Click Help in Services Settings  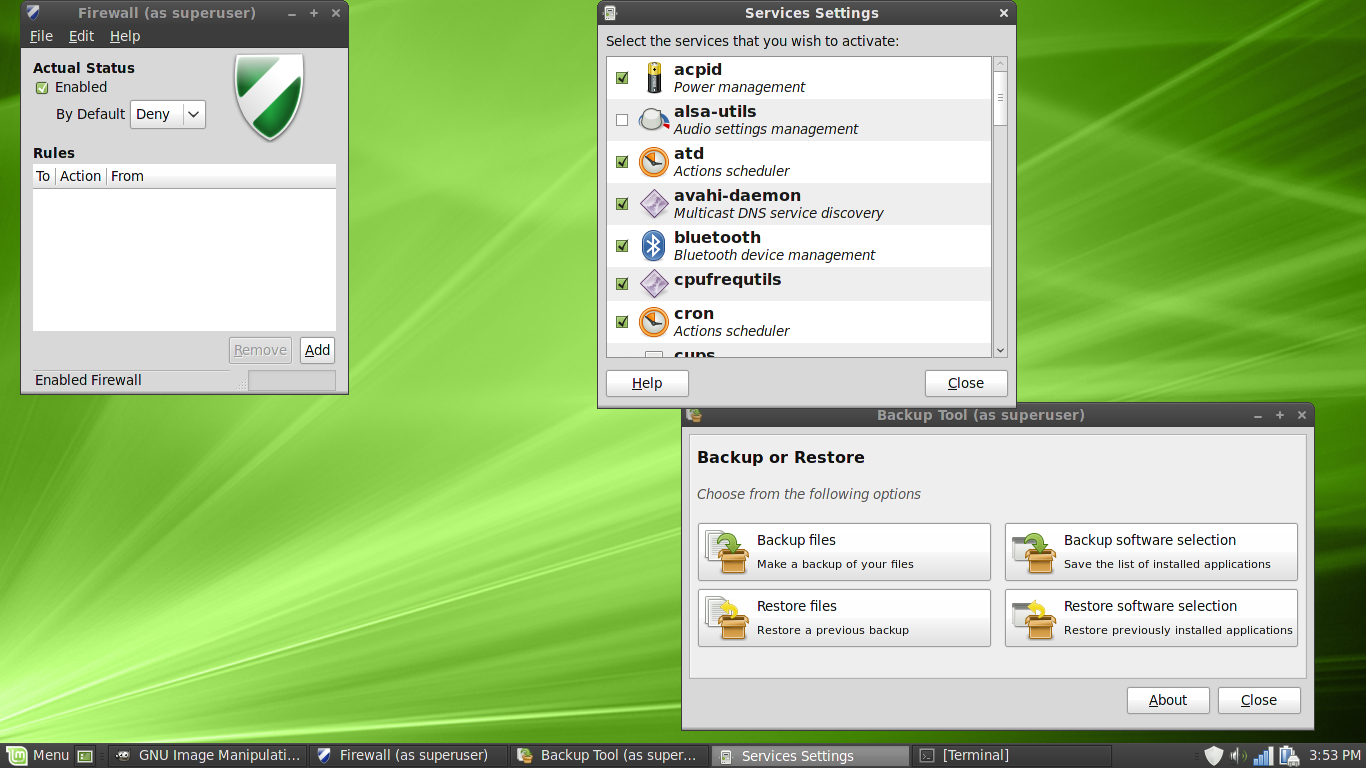point(647,383)
